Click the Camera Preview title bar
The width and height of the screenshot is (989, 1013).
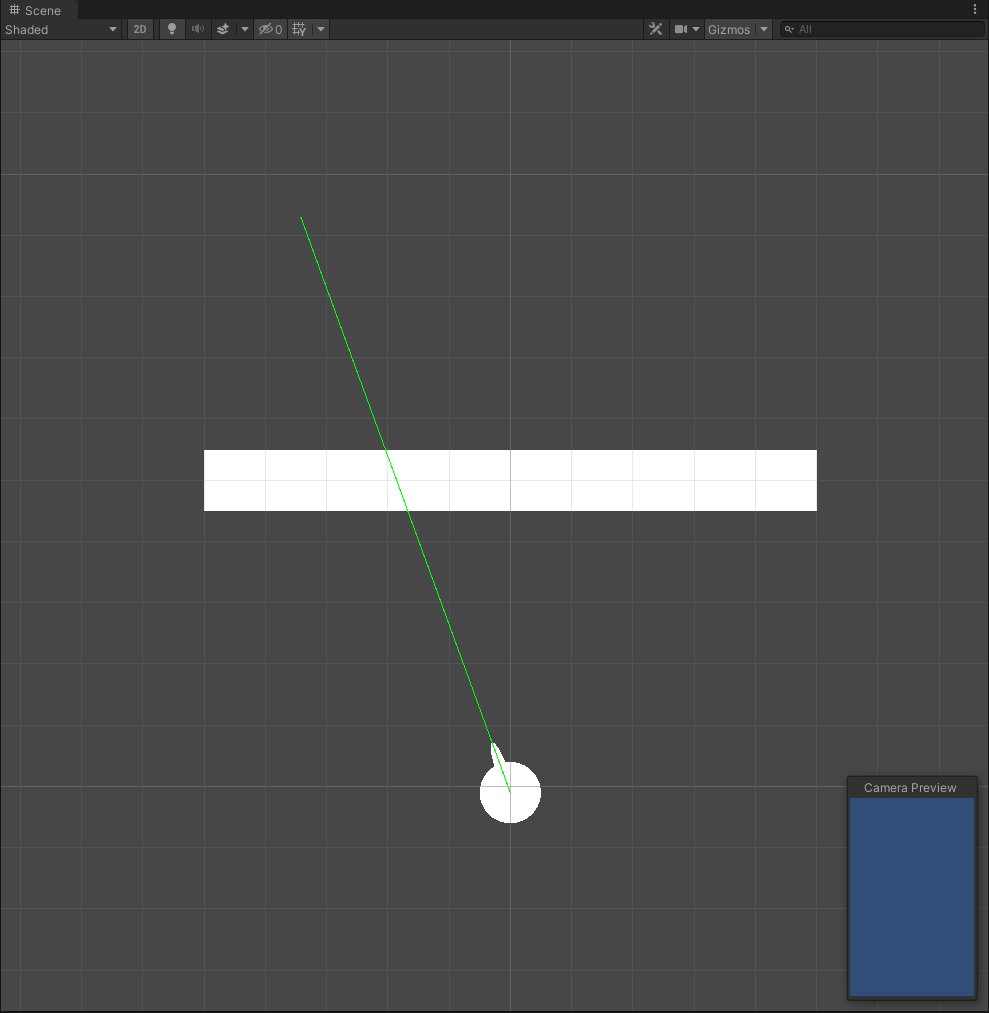pyautogui.click(x=910, y=787)
